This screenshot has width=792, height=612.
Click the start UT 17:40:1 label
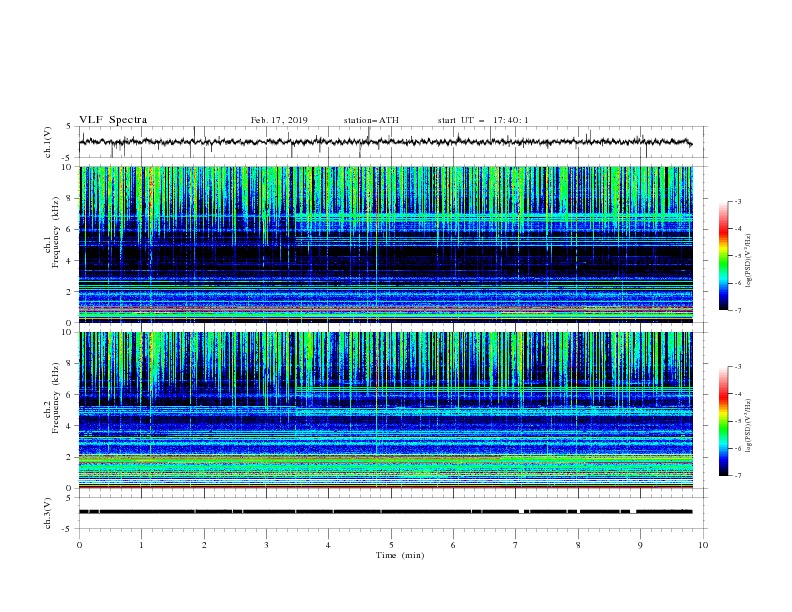[483, 120]
